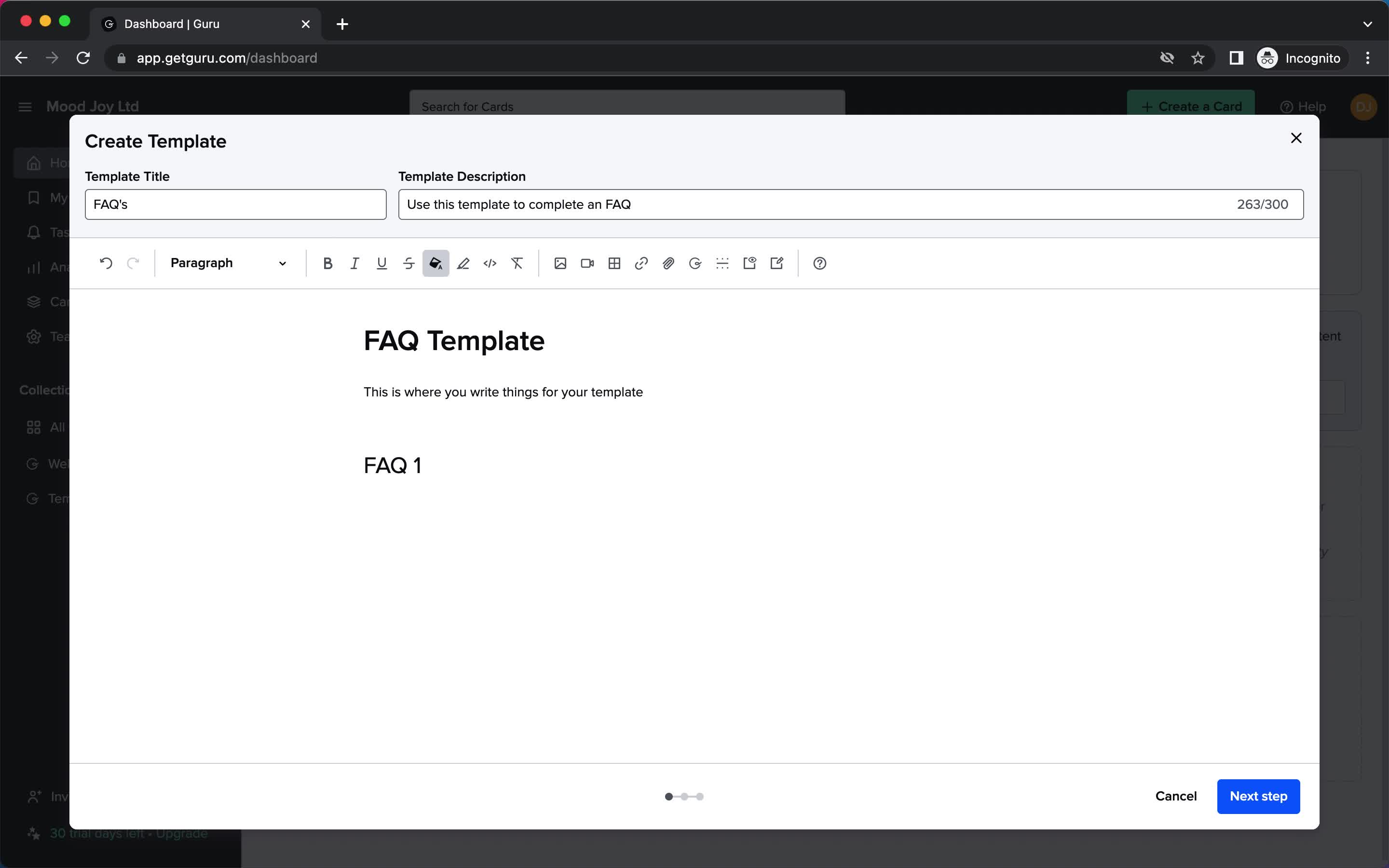
Task: Open Help menu in dashboard
Action: 1303,106
